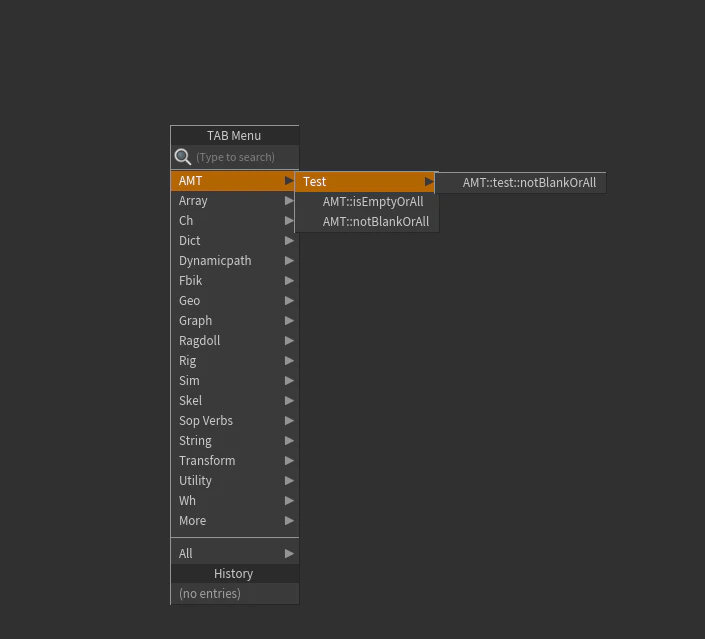Click the (no entries) history row
This screenshot has height=639, width=705.
click(235, 594)
